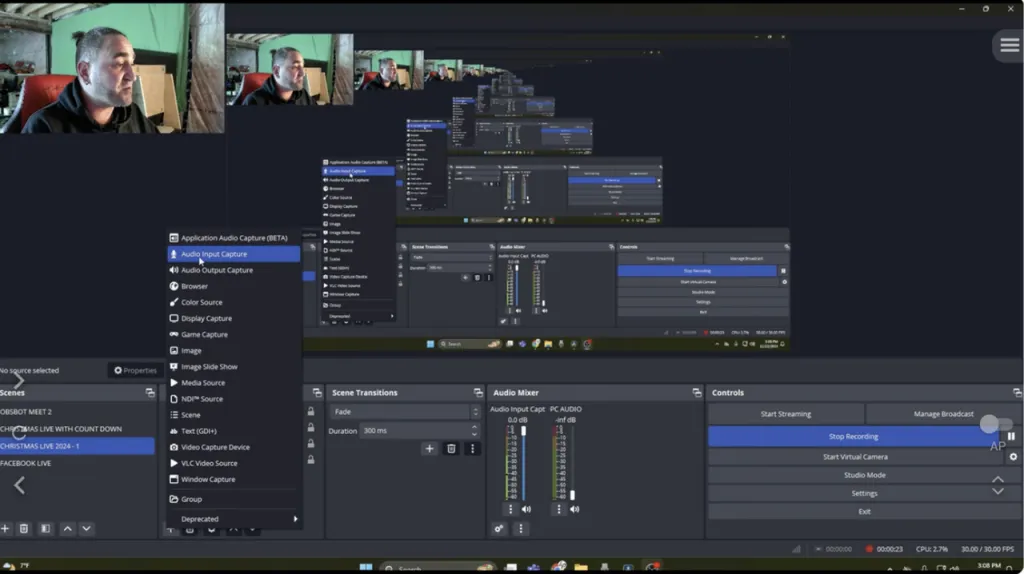This screenshot has width=1024, height=574.
Task: Add an NDI Source
Action: click(x=233, y=399)
